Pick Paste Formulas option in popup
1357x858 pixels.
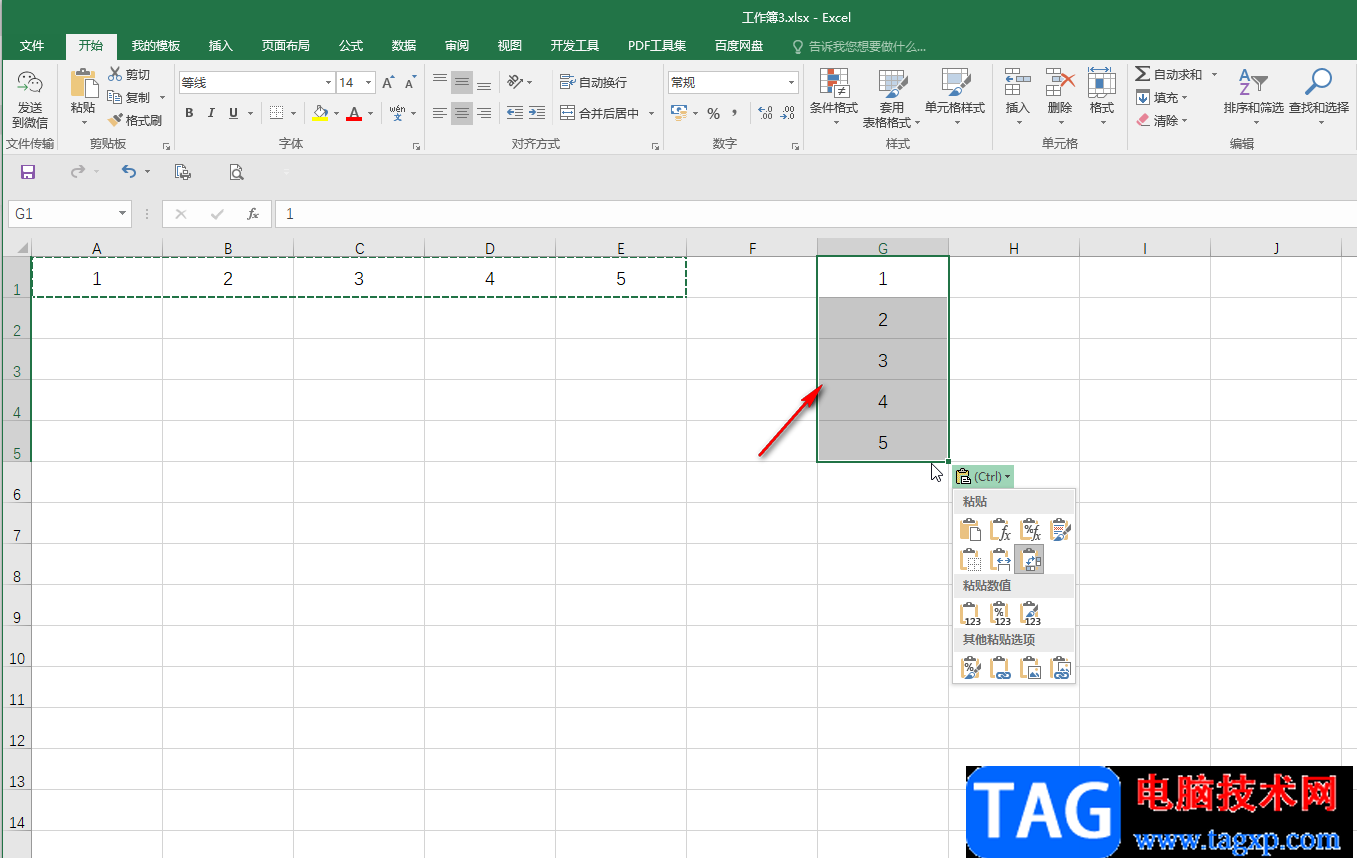coord(1000,530)
